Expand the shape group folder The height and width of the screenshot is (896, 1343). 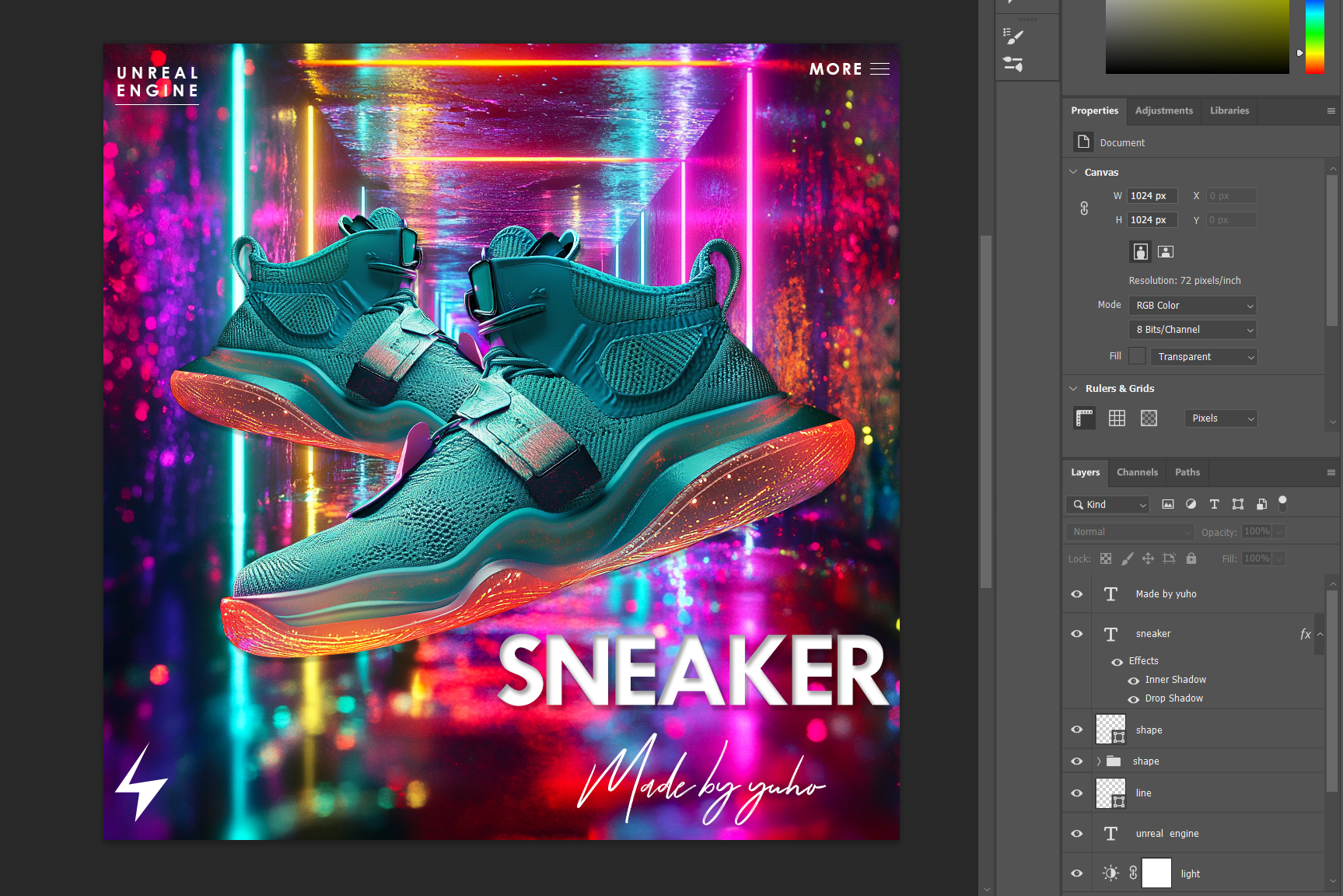(x=1098, y=761)
